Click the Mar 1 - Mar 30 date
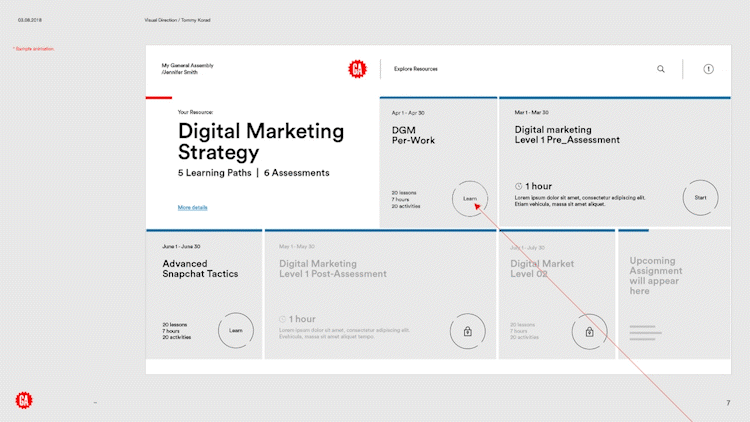The height and width of the screenshot is (422, 750). (531, 112)
